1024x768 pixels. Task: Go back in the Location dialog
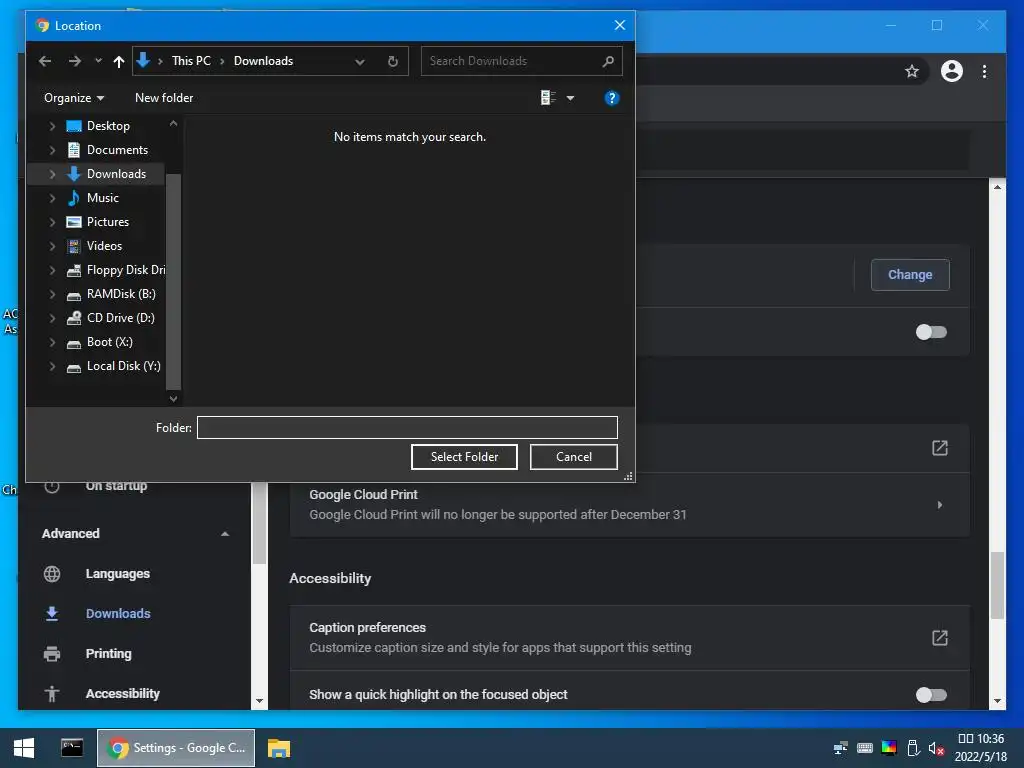click(45, 61)
